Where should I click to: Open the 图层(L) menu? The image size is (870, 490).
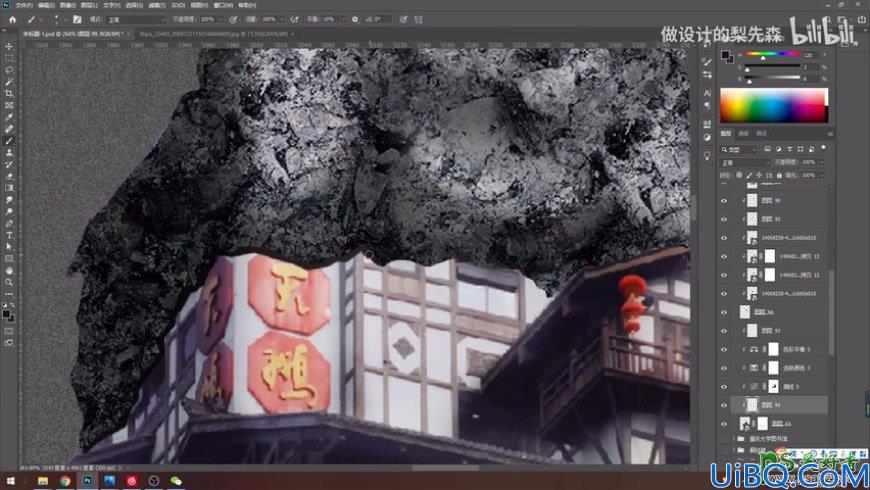pos(89,5)
